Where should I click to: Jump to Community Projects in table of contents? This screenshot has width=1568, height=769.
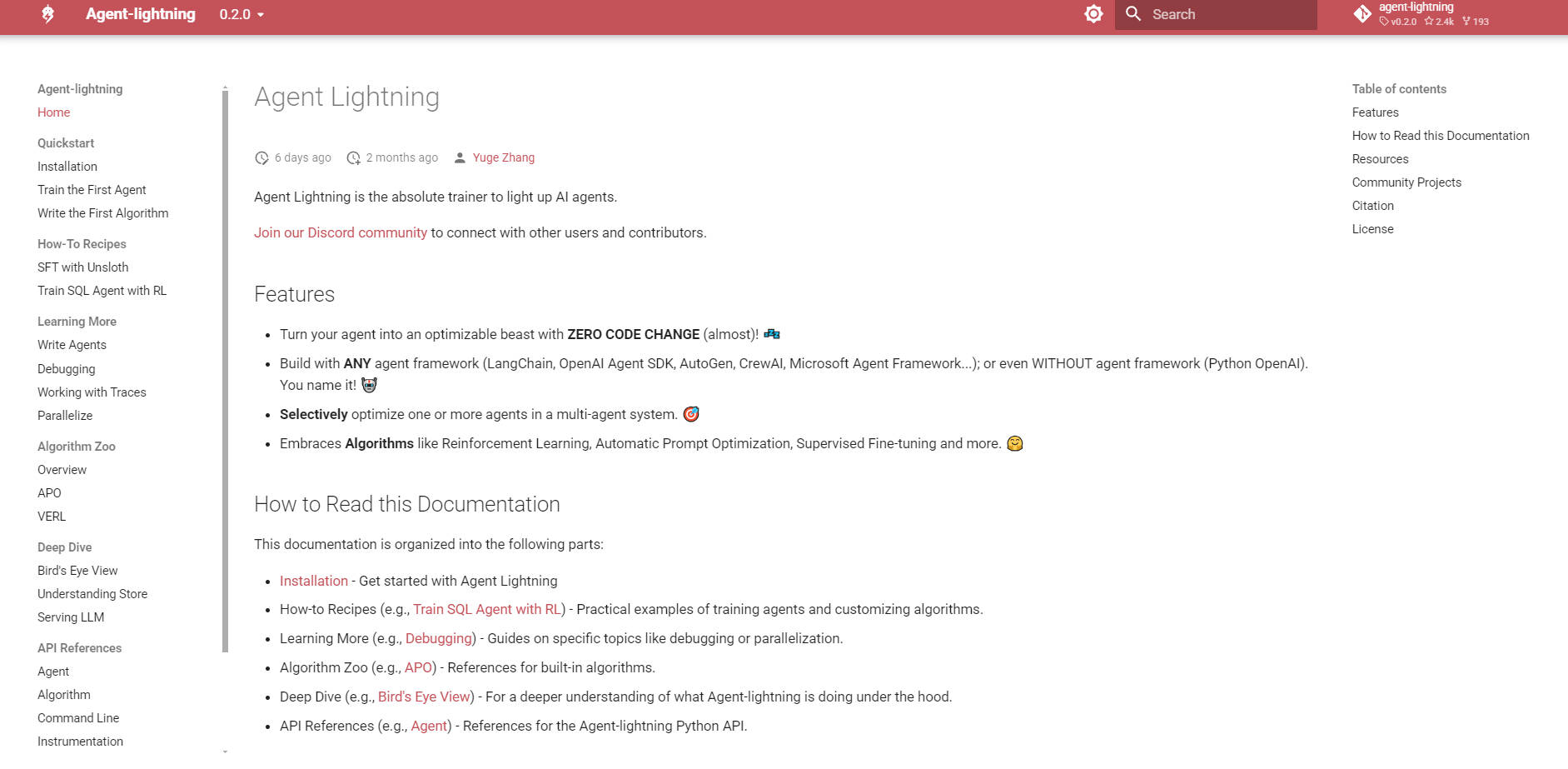(x=1406, y=182)
